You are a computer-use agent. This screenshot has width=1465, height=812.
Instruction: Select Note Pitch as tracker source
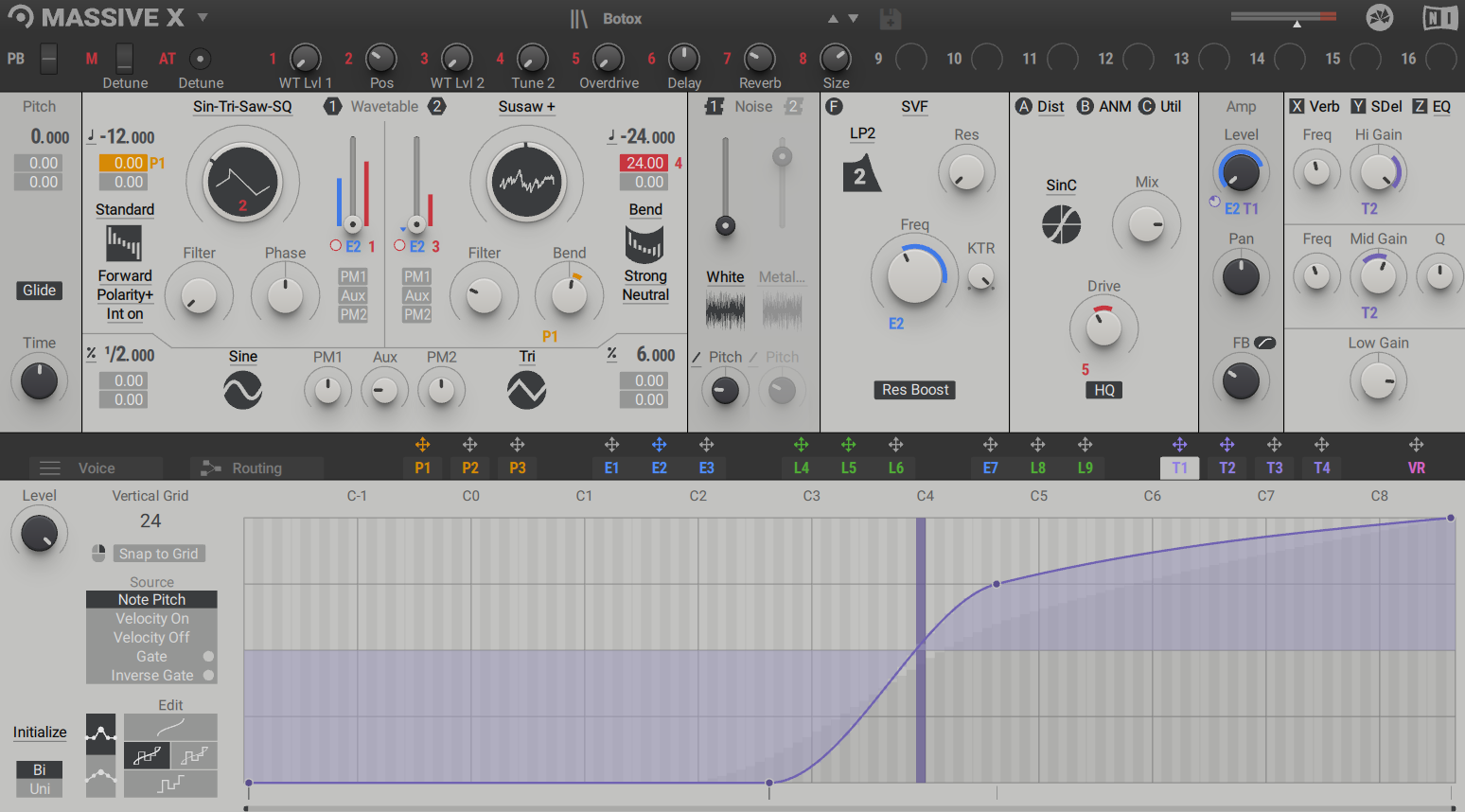(151, 600)
